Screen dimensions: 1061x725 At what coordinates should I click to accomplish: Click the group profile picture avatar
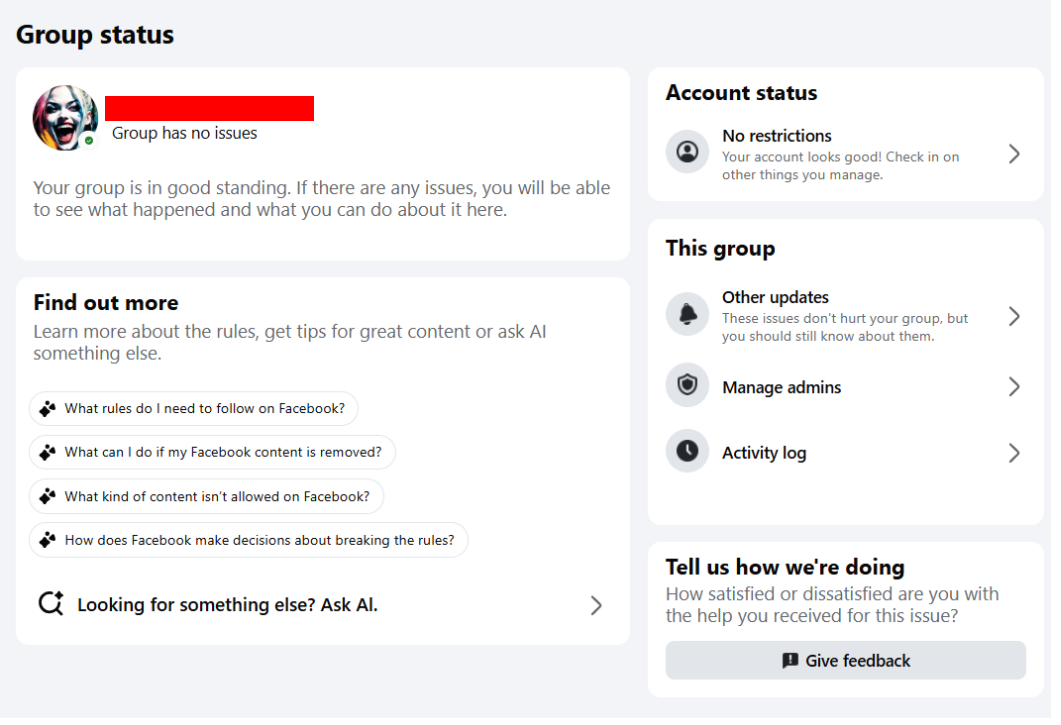pos(65,118)
